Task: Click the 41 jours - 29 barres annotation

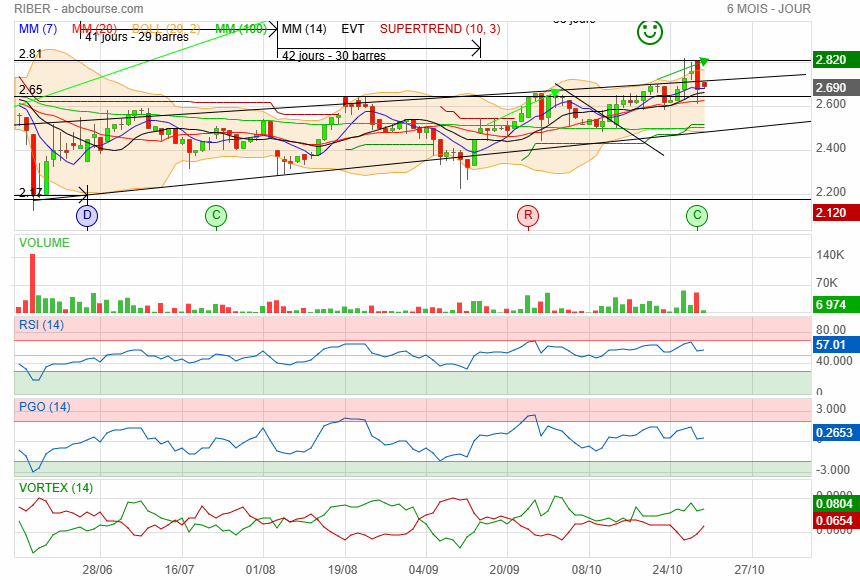Action: pyautogui.click(x=137, y=37)
